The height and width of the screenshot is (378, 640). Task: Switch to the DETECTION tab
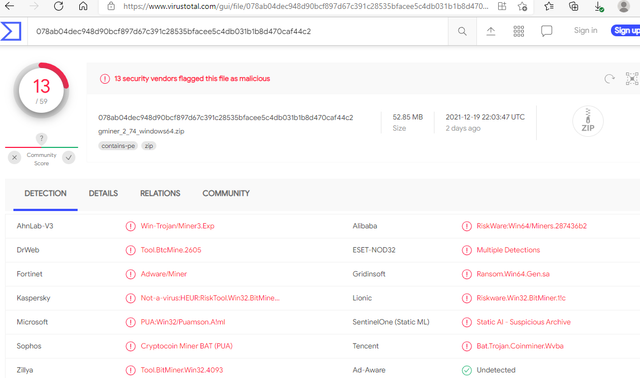pyautogui.click(x=45, y=193)
